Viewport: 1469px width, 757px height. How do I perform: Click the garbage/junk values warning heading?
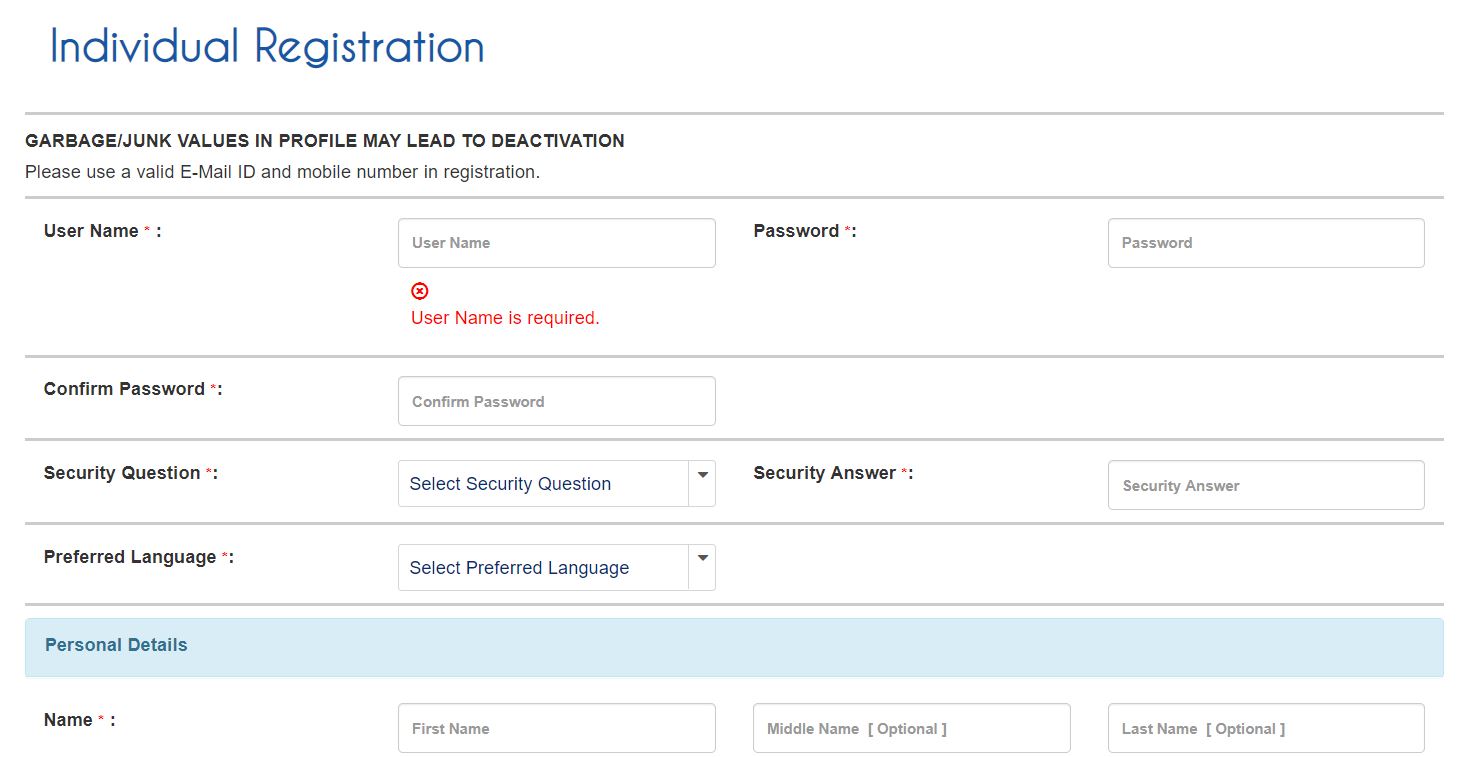click(x=325, y=141)
